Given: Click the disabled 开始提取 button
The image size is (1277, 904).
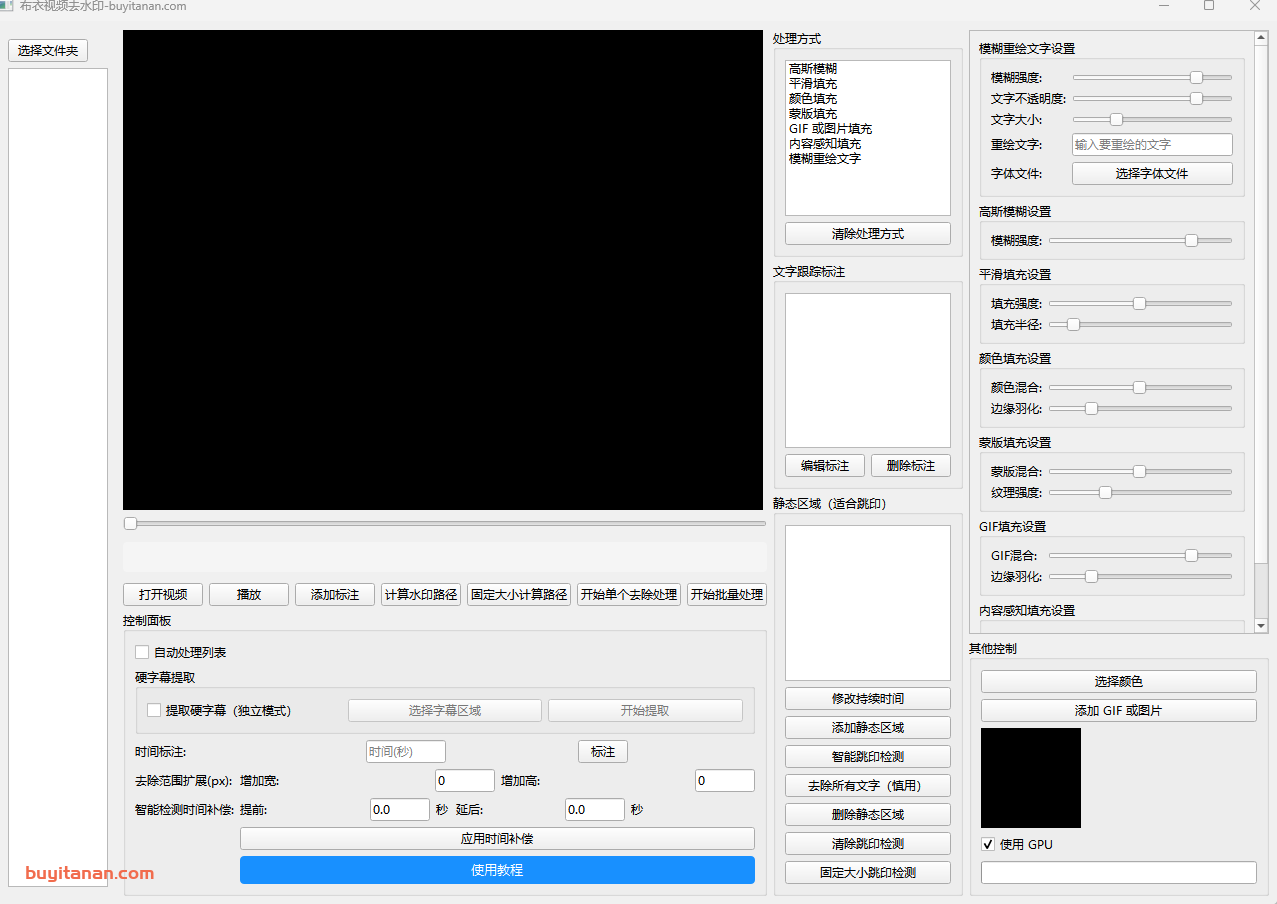Looking at the screenshot, I should pos(645,710).
